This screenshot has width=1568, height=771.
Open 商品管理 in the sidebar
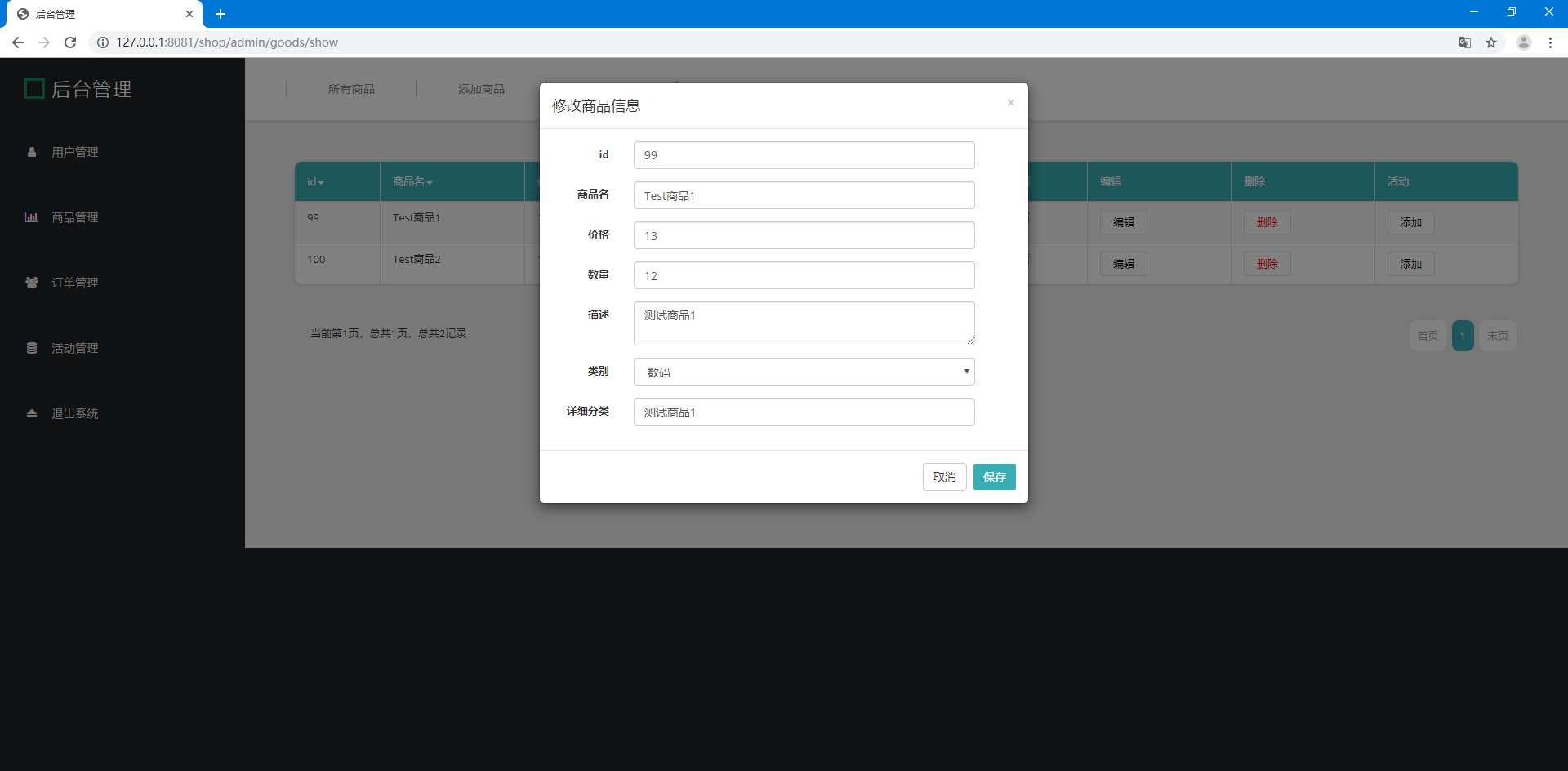[x=75, y=217]
